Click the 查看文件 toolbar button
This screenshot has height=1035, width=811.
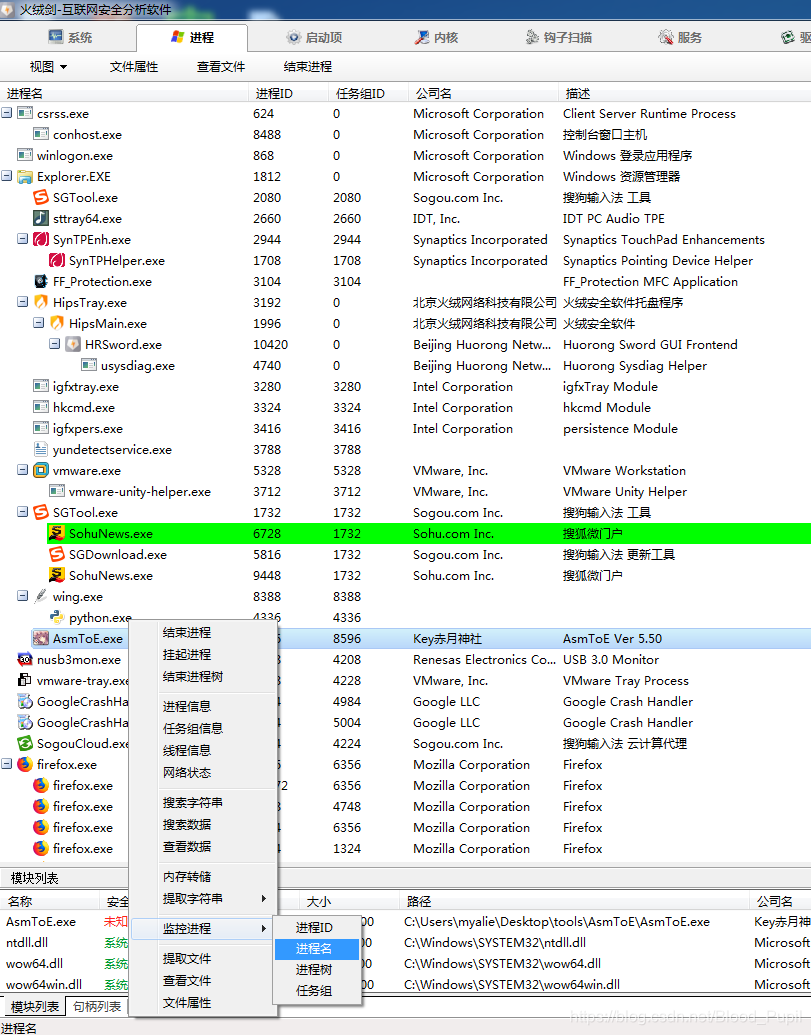(x=221, y=67)
